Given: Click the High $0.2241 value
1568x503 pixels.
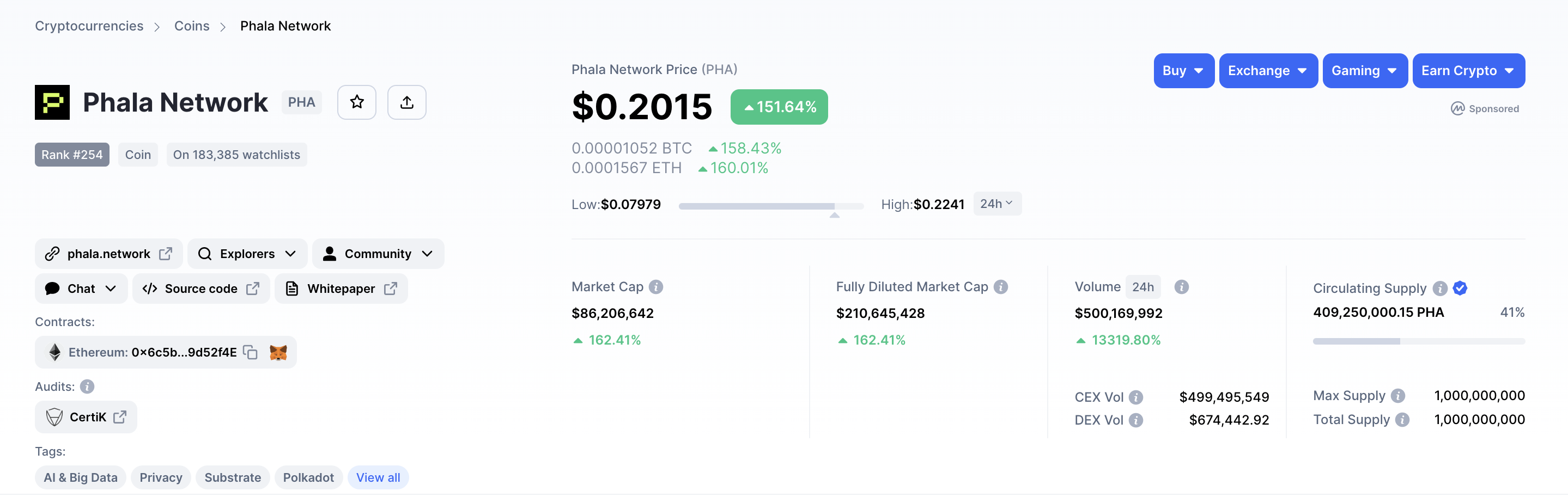Looking at the screenshot, I should click(x=939, y=204).
